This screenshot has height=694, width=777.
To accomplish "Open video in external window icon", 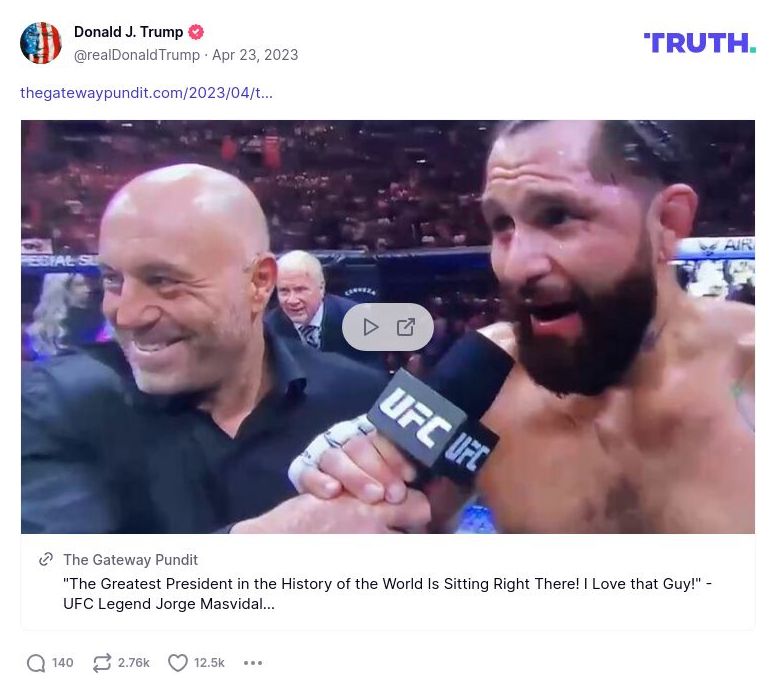I will pyautogui.click(x=406, y=327).
